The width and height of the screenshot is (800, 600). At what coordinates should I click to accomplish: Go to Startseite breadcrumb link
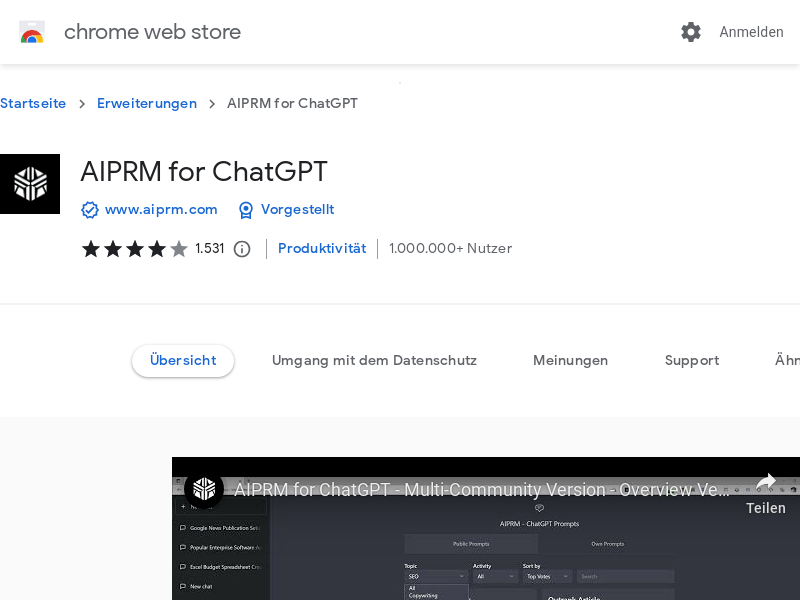[33, 104]
